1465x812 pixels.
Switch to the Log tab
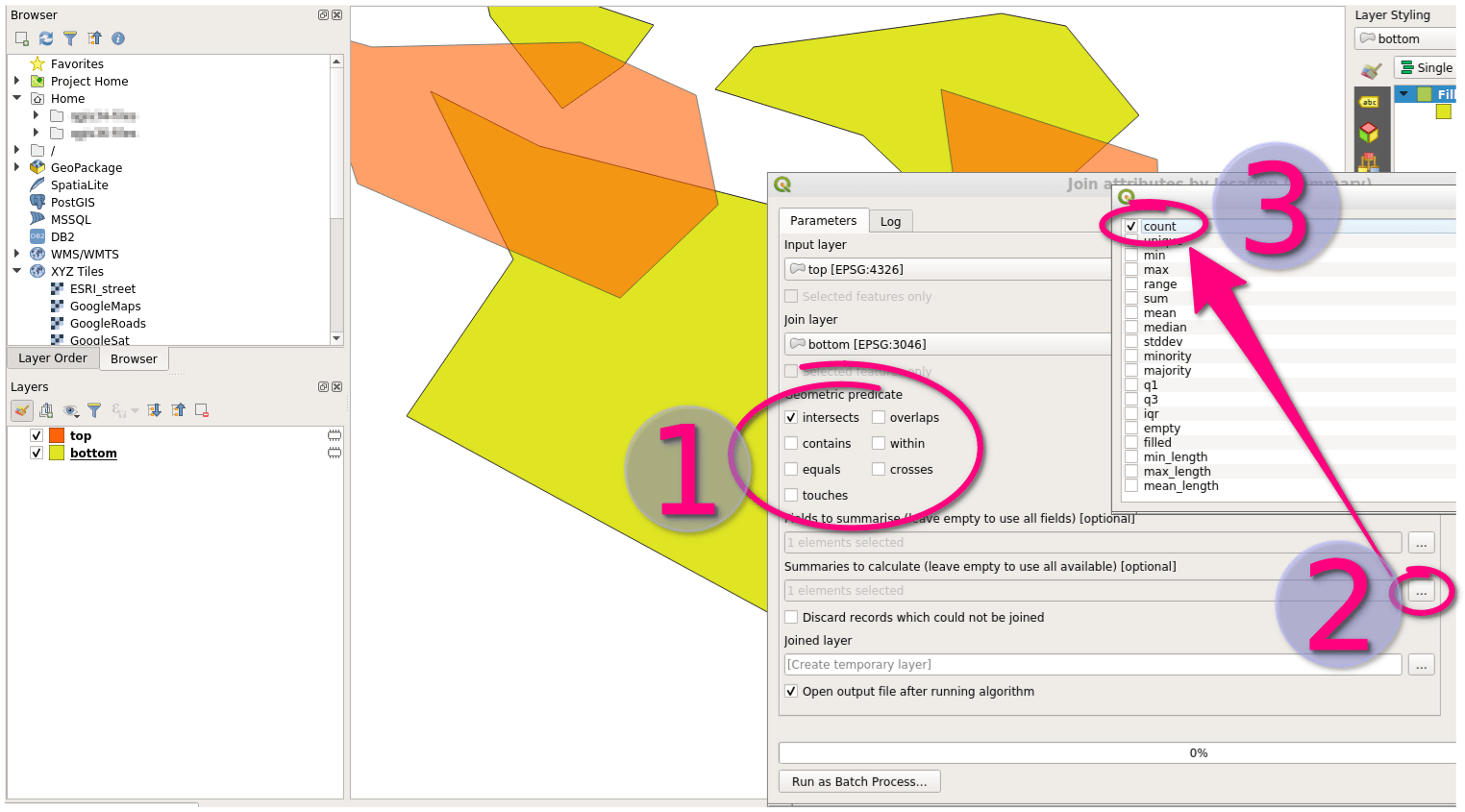890,221
